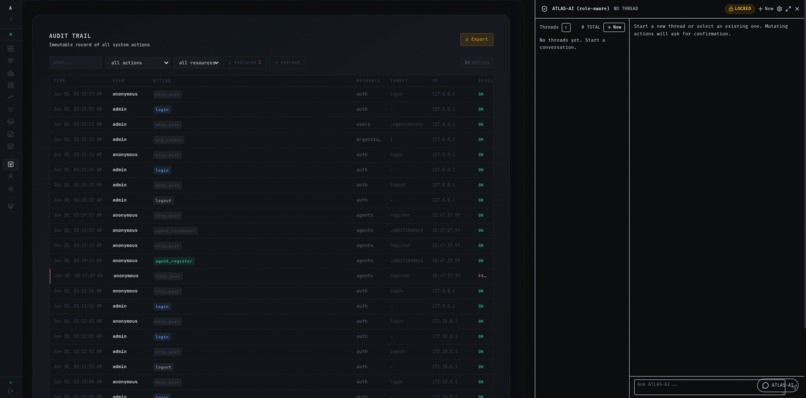This screenshot has width=806, height=398.
Task: Open the building icon in left sidebar
Action: pyautogui.click(x=11, y=73)
